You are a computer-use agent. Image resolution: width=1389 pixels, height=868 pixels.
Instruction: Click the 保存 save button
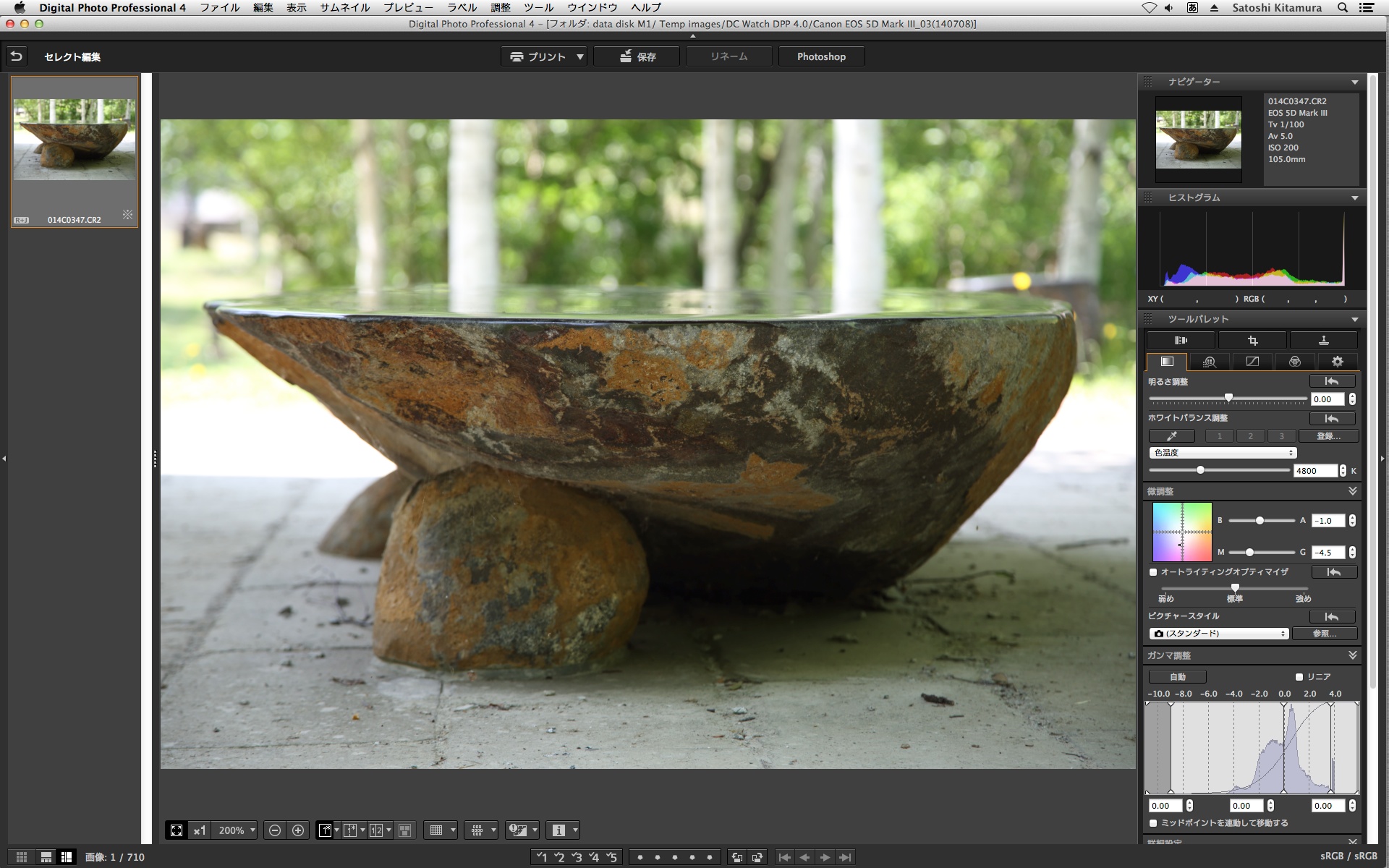(637, 56)
